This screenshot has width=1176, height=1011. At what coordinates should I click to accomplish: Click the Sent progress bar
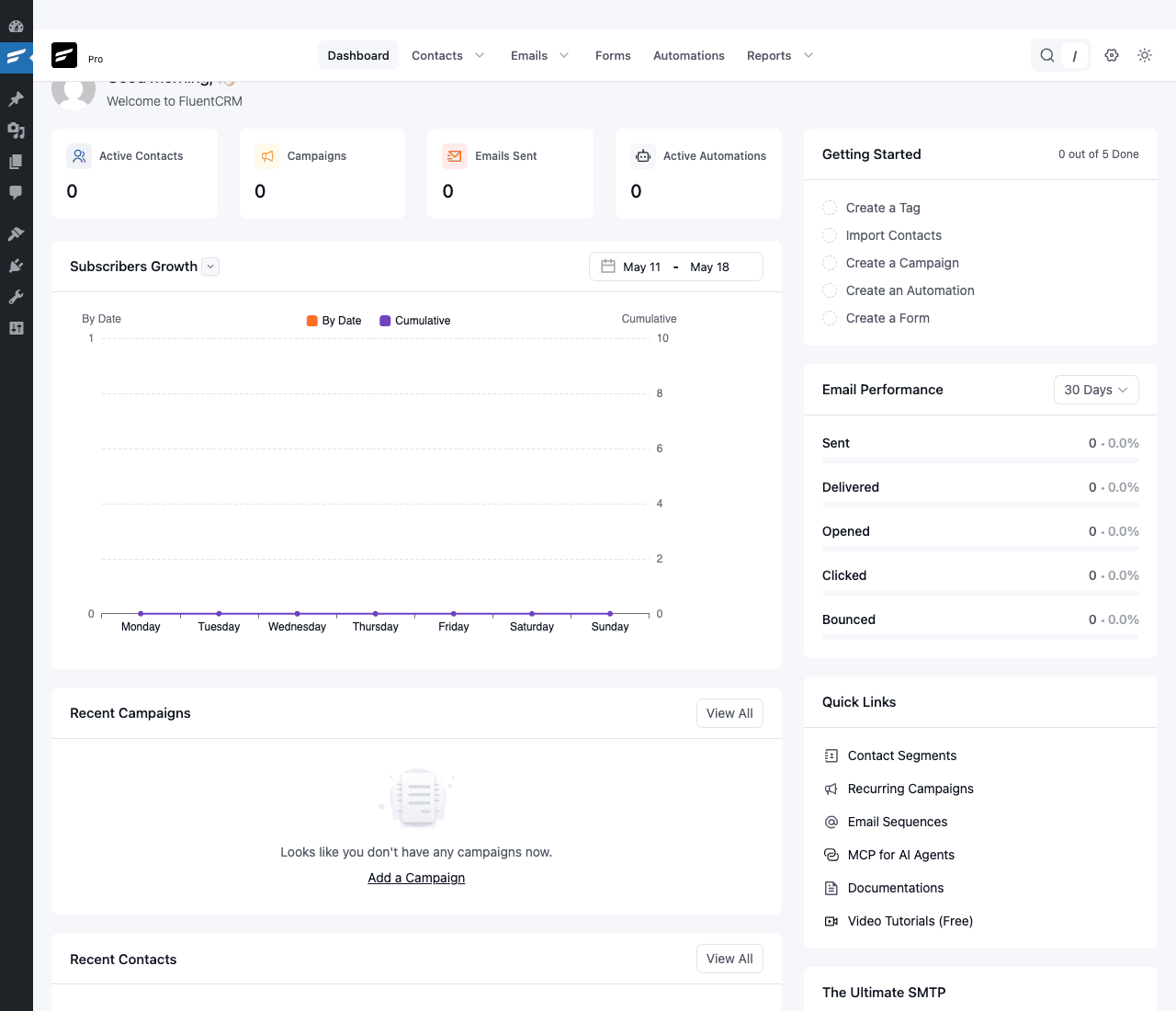click(x=980, y=460)
